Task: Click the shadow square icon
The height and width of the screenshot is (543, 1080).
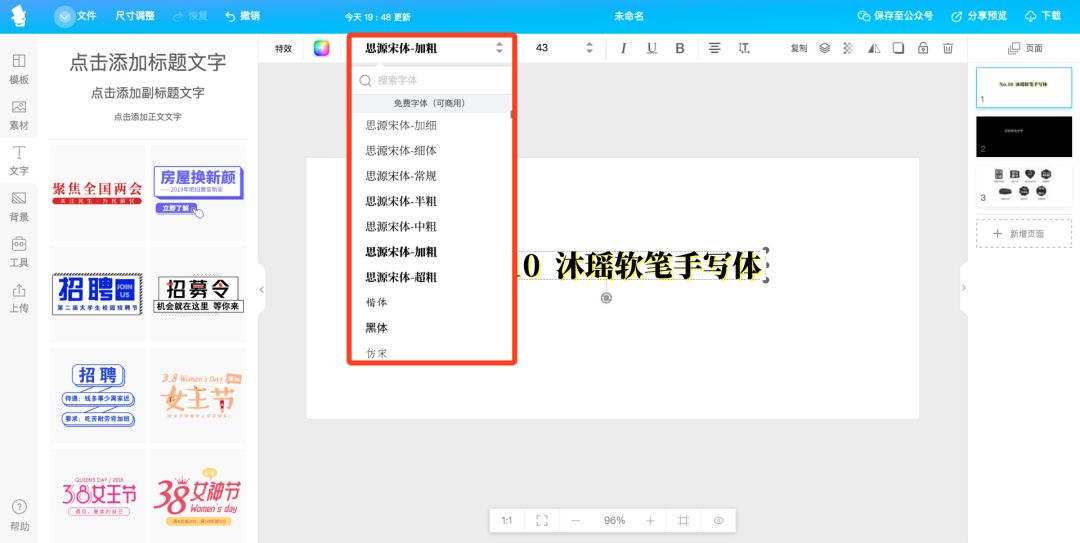Action: point(898,48)
